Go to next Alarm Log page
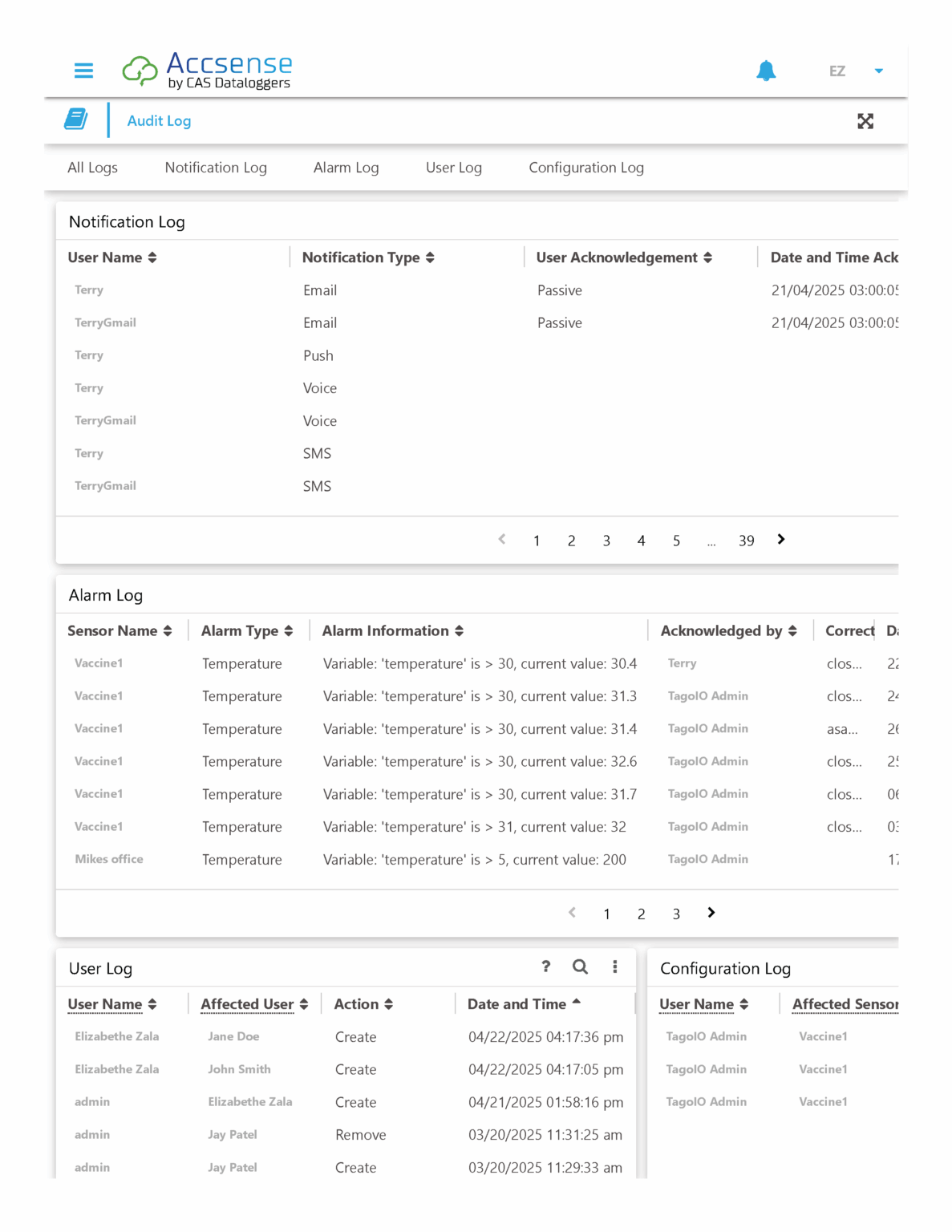The width and height of the screenshot is (952, 1232). [x=711, y=913]
